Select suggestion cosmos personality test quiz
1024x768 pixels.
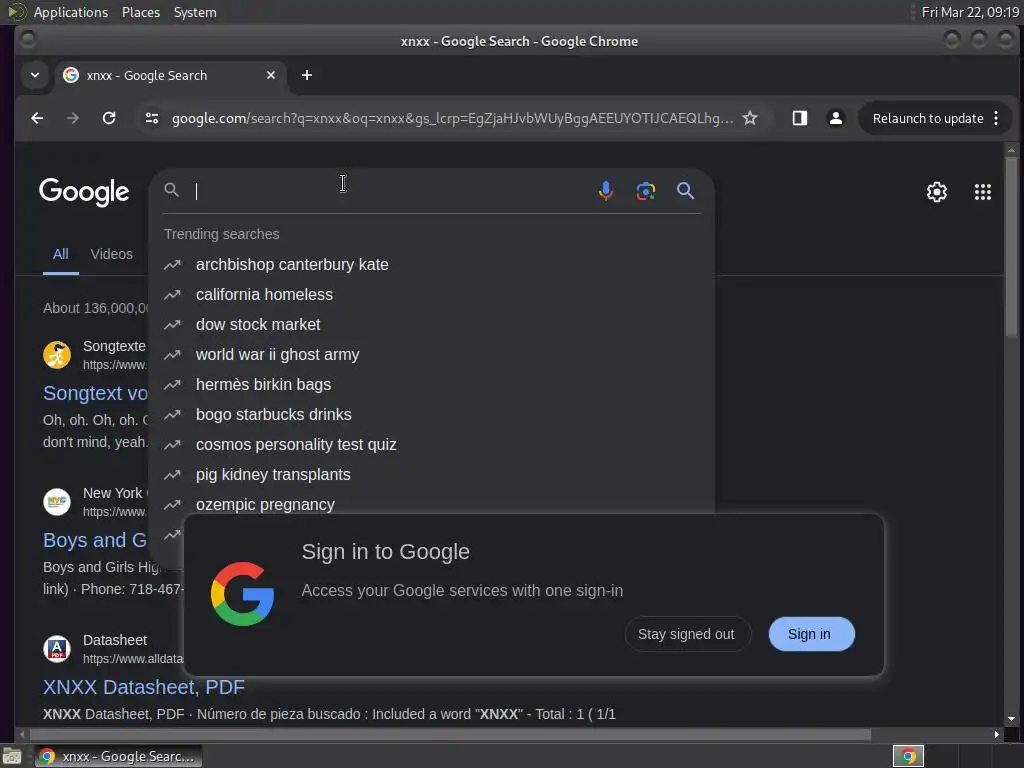pos(431,445)
